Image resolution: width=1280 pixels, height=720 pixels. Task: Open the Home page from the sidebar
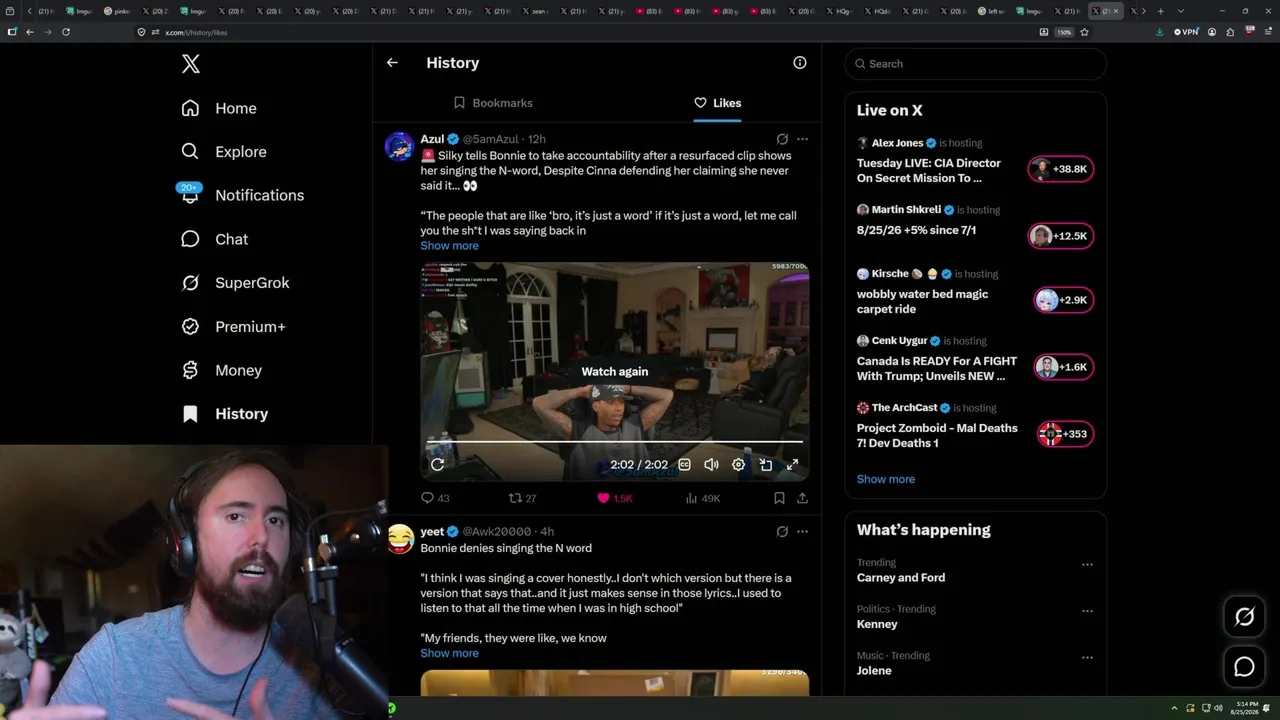click(x=219, y=108)
